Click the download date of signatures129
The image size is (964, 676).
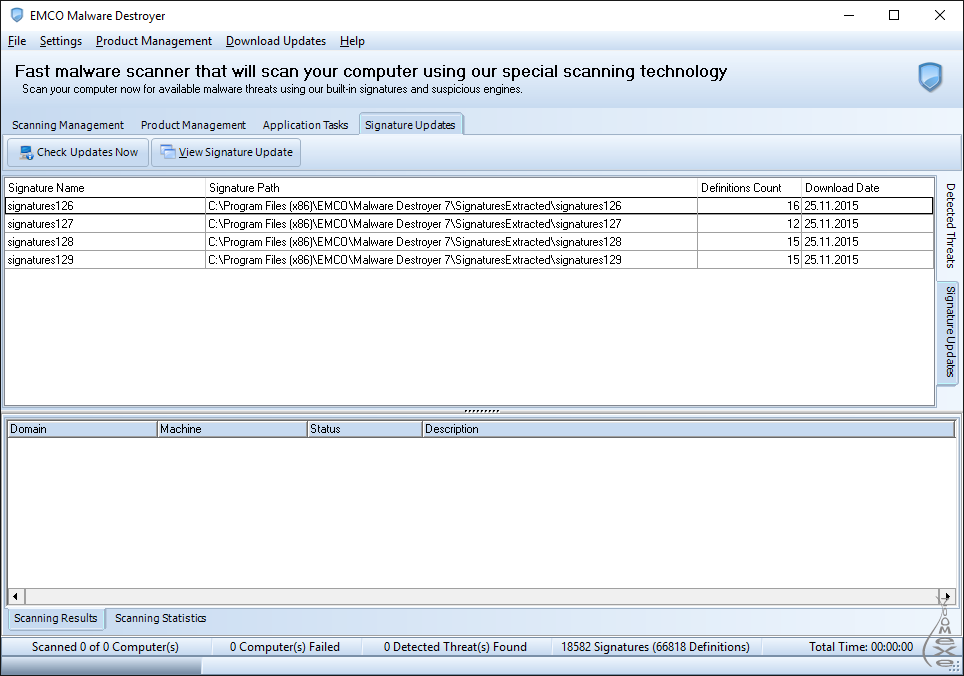(867, 260)
